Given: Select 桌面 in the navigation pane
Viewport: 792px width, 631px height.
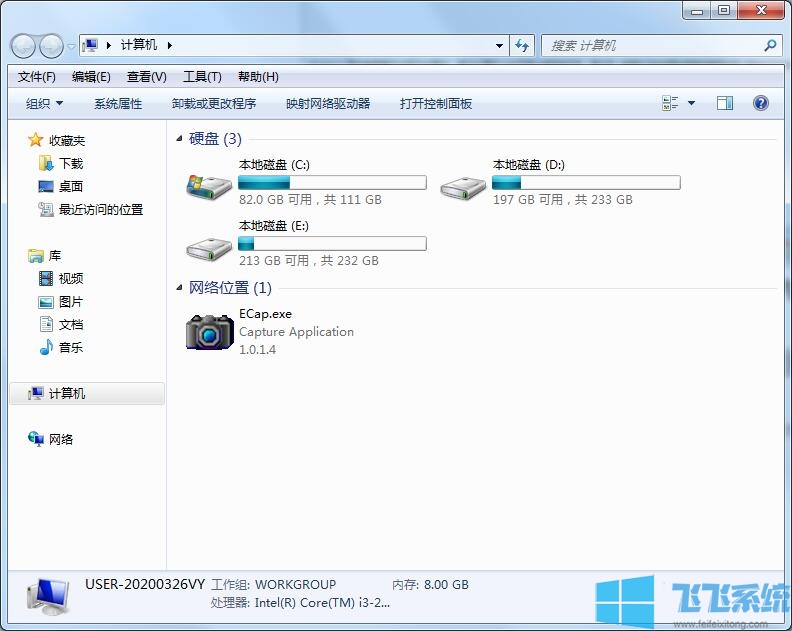Looking at the screenshot, I should click(70, 186).
